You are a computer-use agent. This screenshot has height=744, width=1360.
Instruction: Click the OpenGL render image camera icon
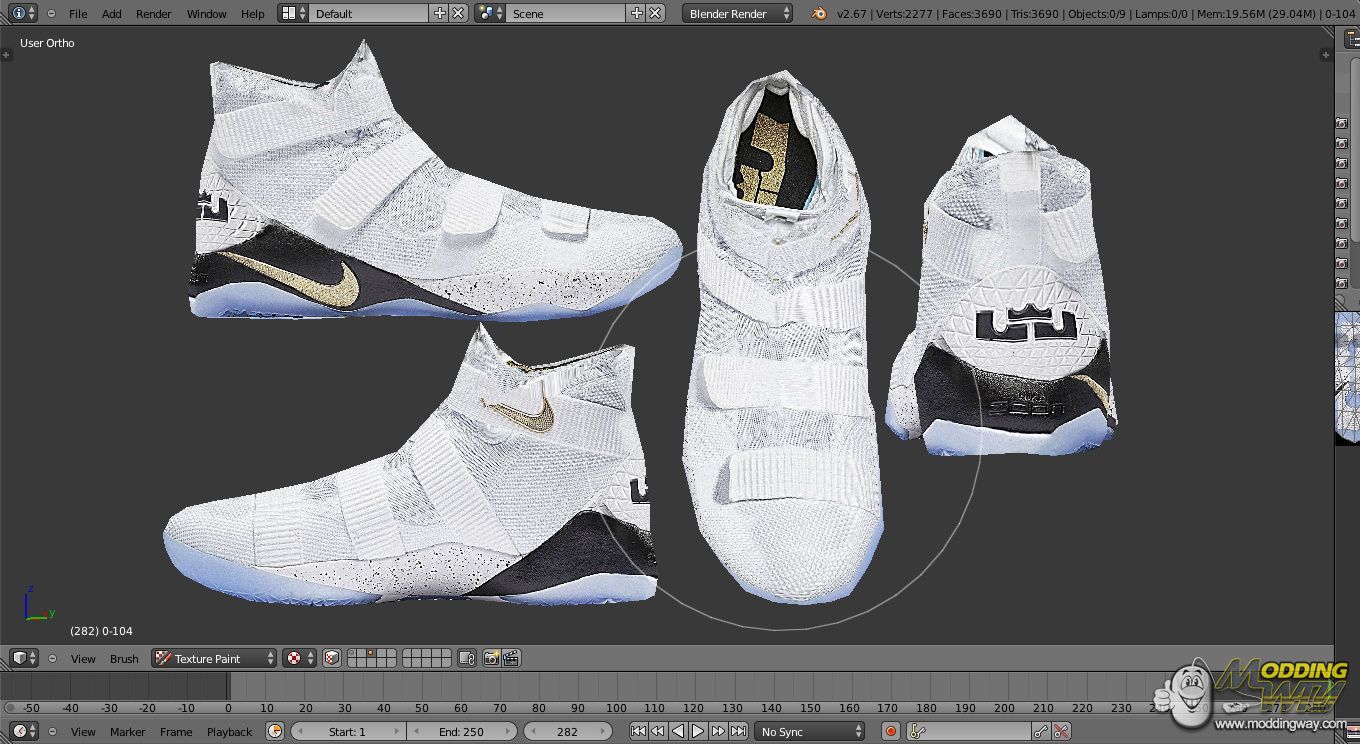point(491,658)
